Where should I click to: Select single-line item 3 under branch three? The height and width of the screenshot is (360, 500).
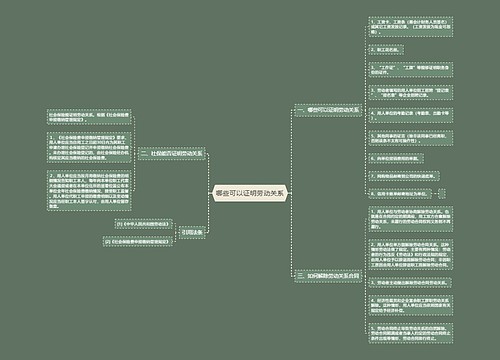410,282
